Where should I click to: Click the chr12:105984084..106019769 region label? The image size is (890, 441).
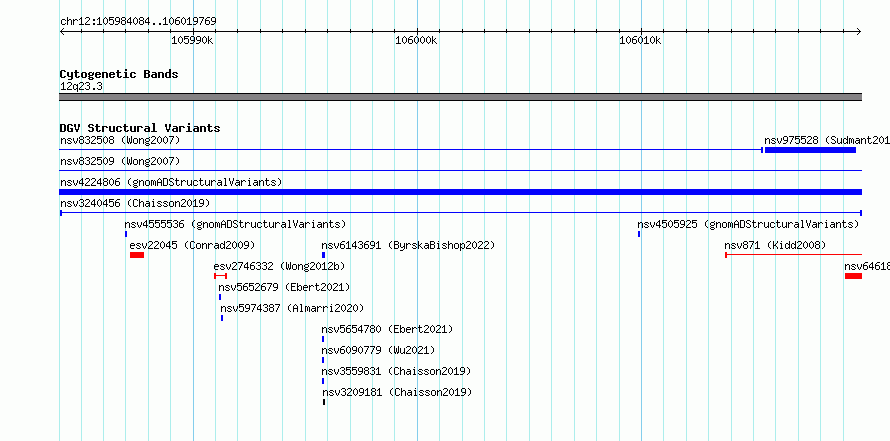tap(138, 22)
